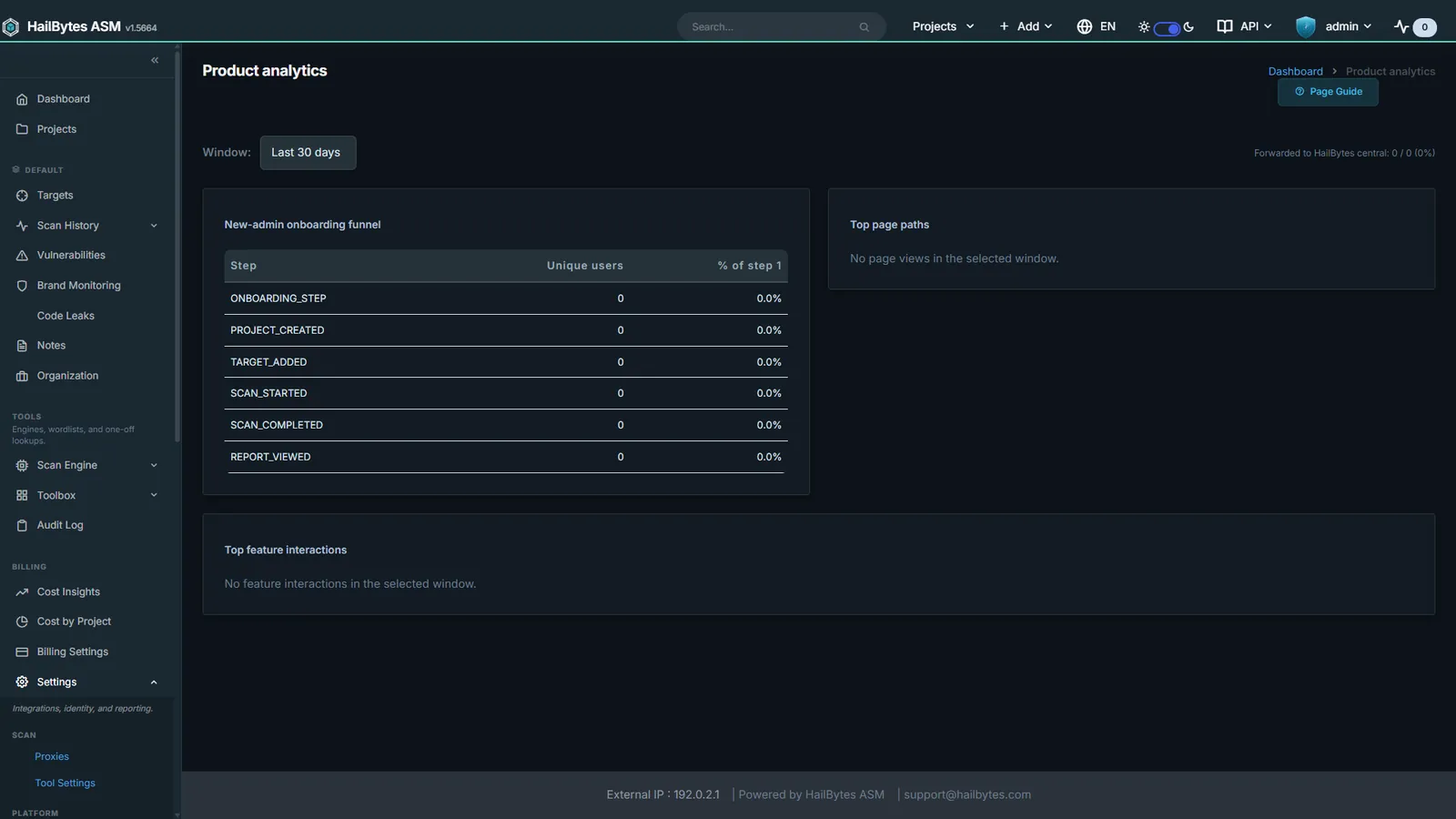Open the activity pulse counter showing 0
Screen dimensions: 1456x819
1415,27
